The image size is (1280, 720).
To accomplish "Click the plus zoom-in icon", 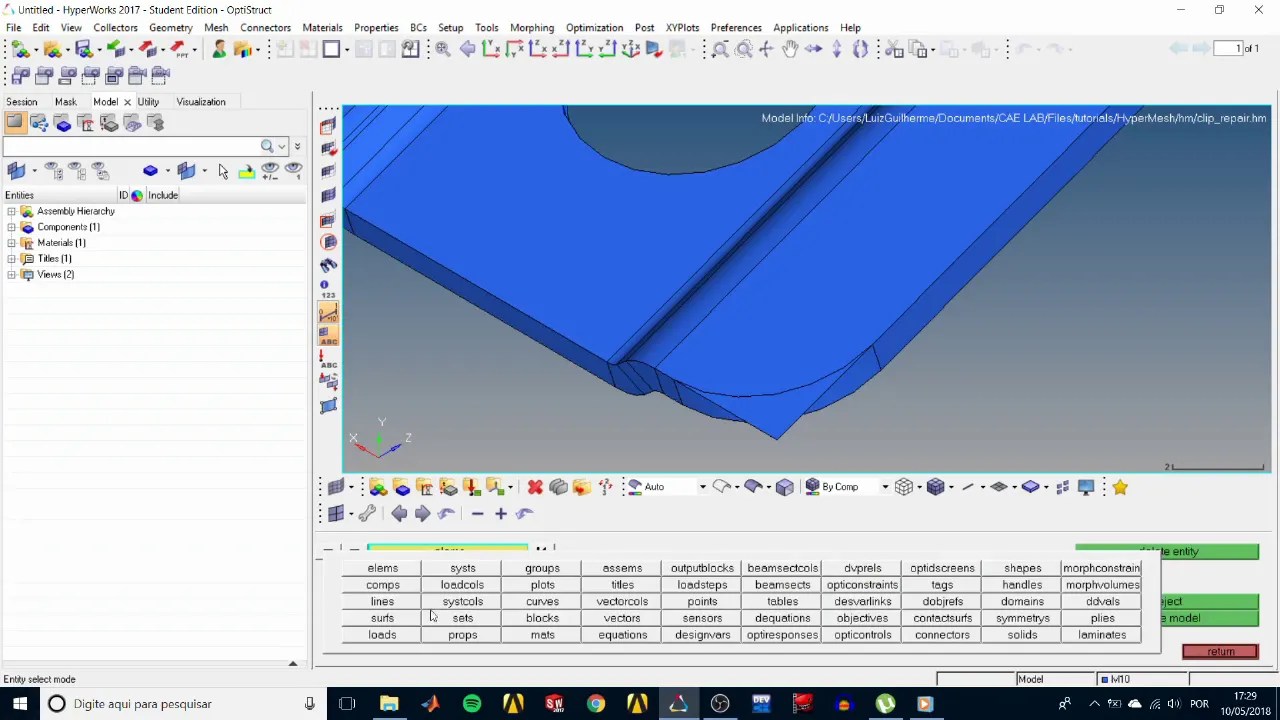I will point(501,514).
